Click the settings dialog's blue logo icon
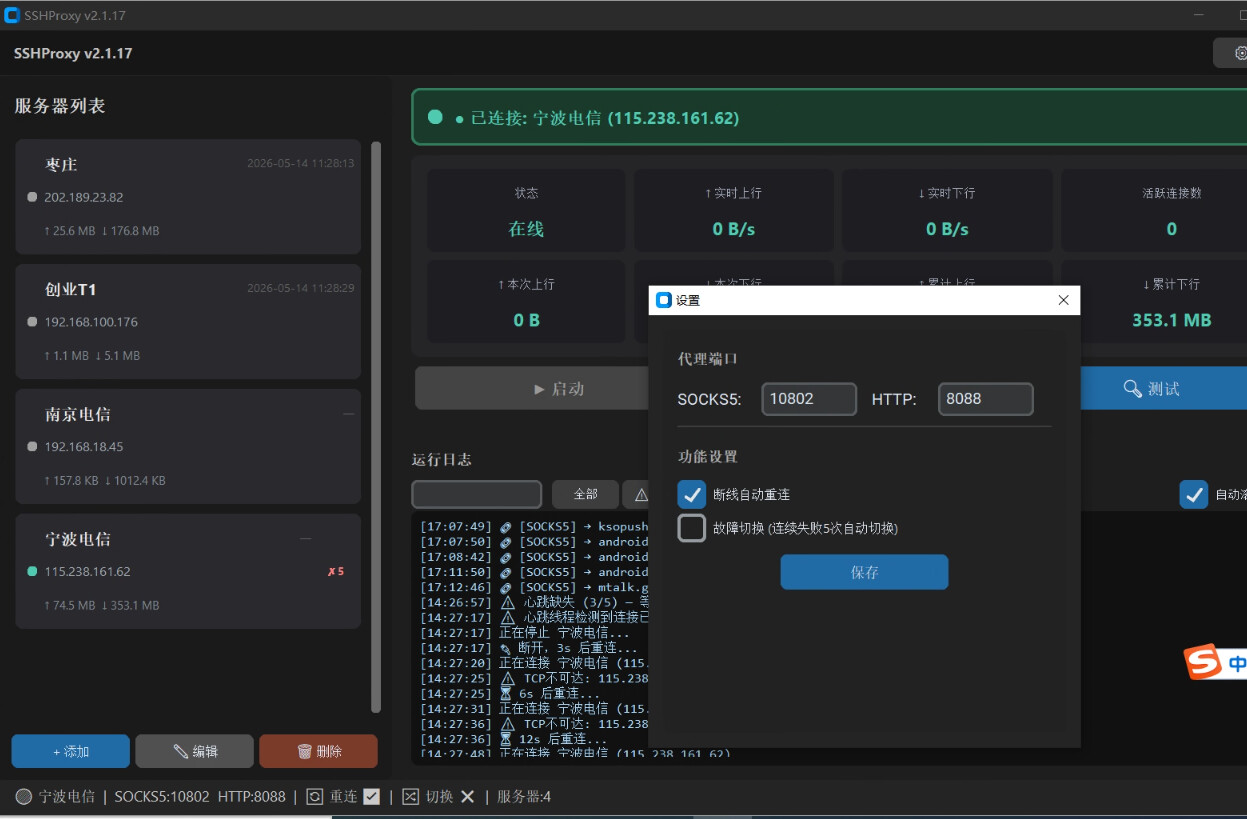Image resolution: width=1247 pixels, height=819 pixels. pos(663,300)
